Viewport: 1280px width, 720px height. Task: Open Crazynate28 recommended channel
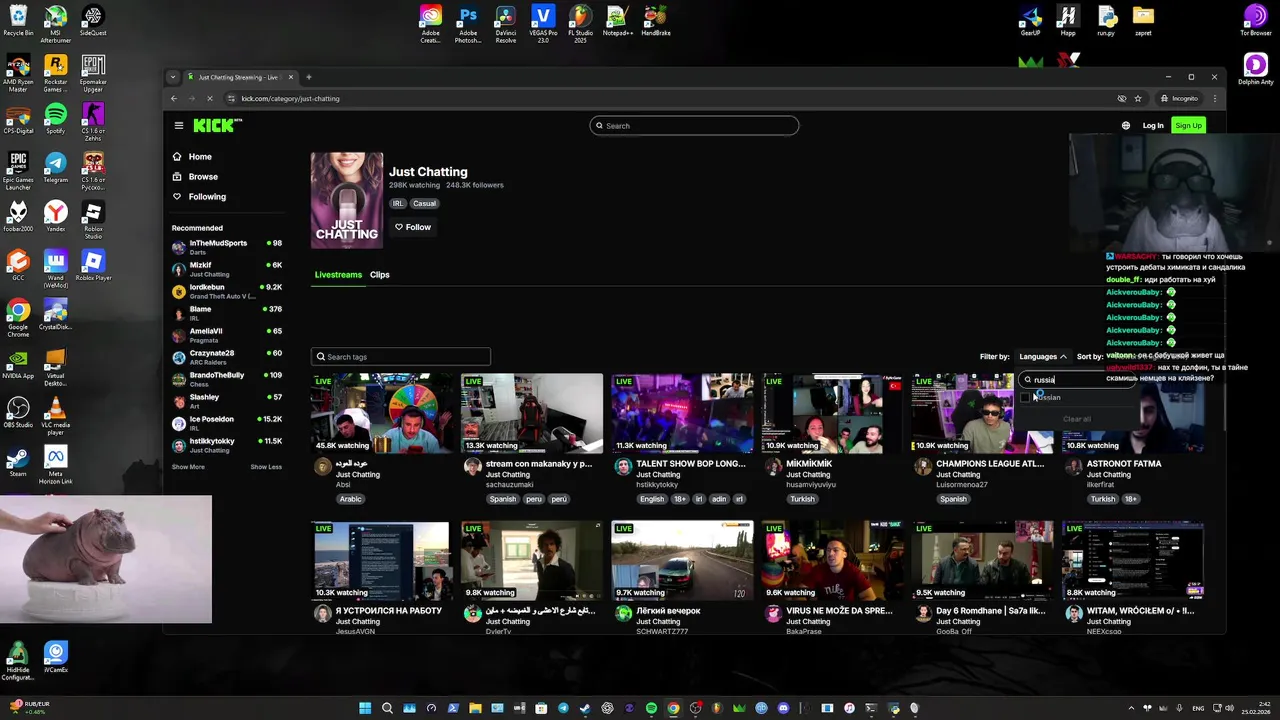(x=227, y=356)
